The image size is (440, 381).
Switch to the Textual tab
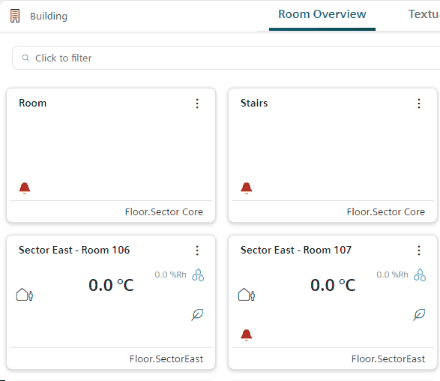[x=424, y=14]
